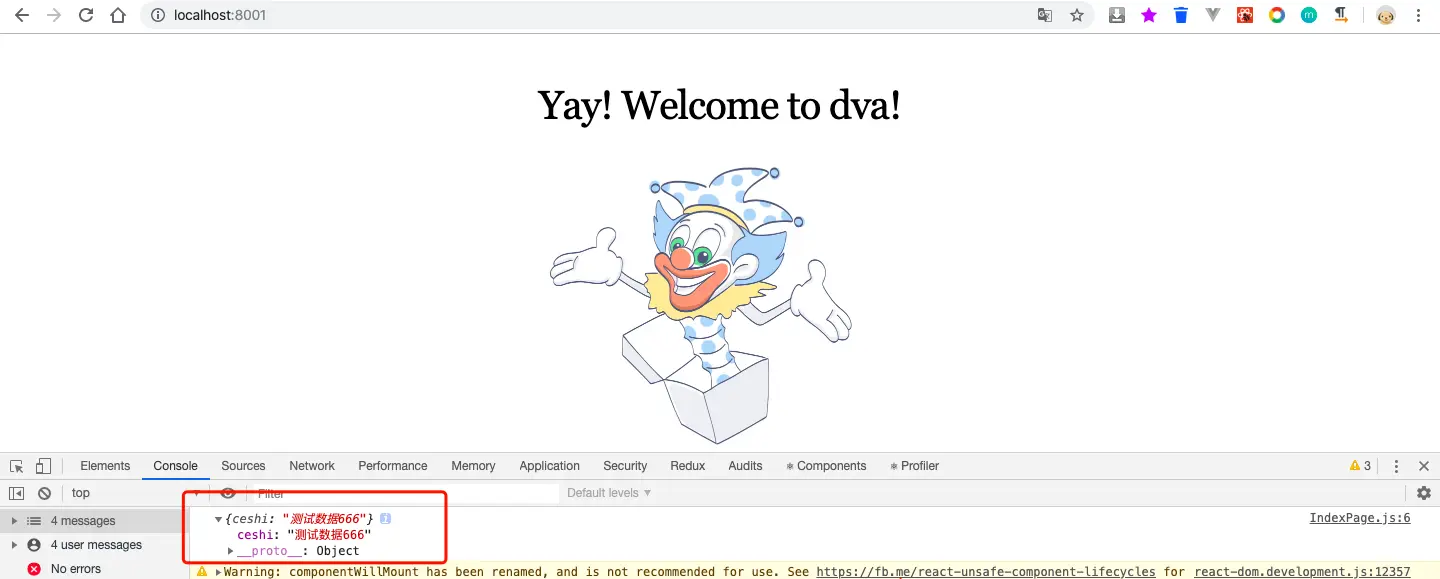
Task: Open the browser home page
Action: point(118,15)
